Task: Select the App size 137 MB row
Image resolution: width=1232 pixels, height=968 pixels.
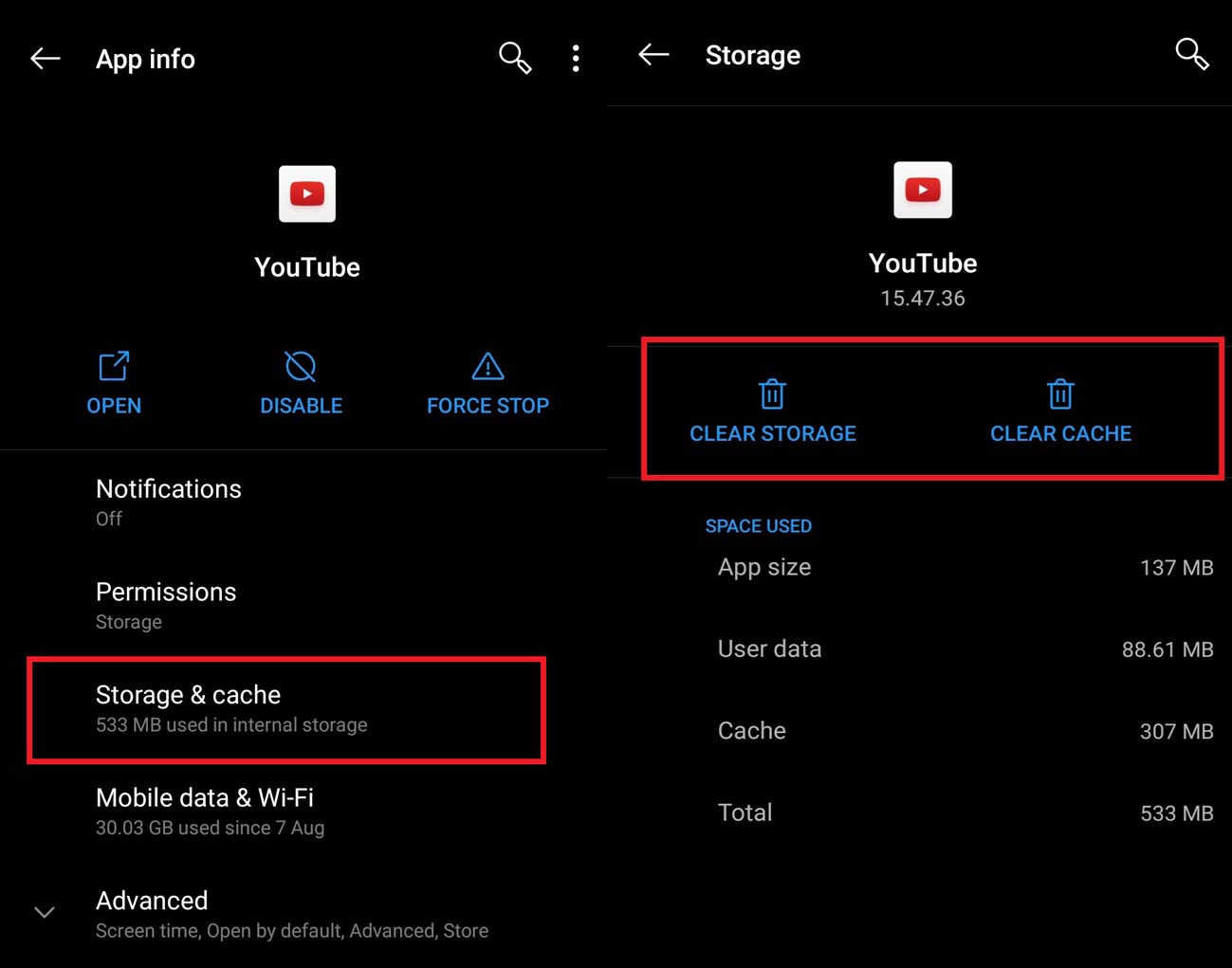Action: point(965,567)
